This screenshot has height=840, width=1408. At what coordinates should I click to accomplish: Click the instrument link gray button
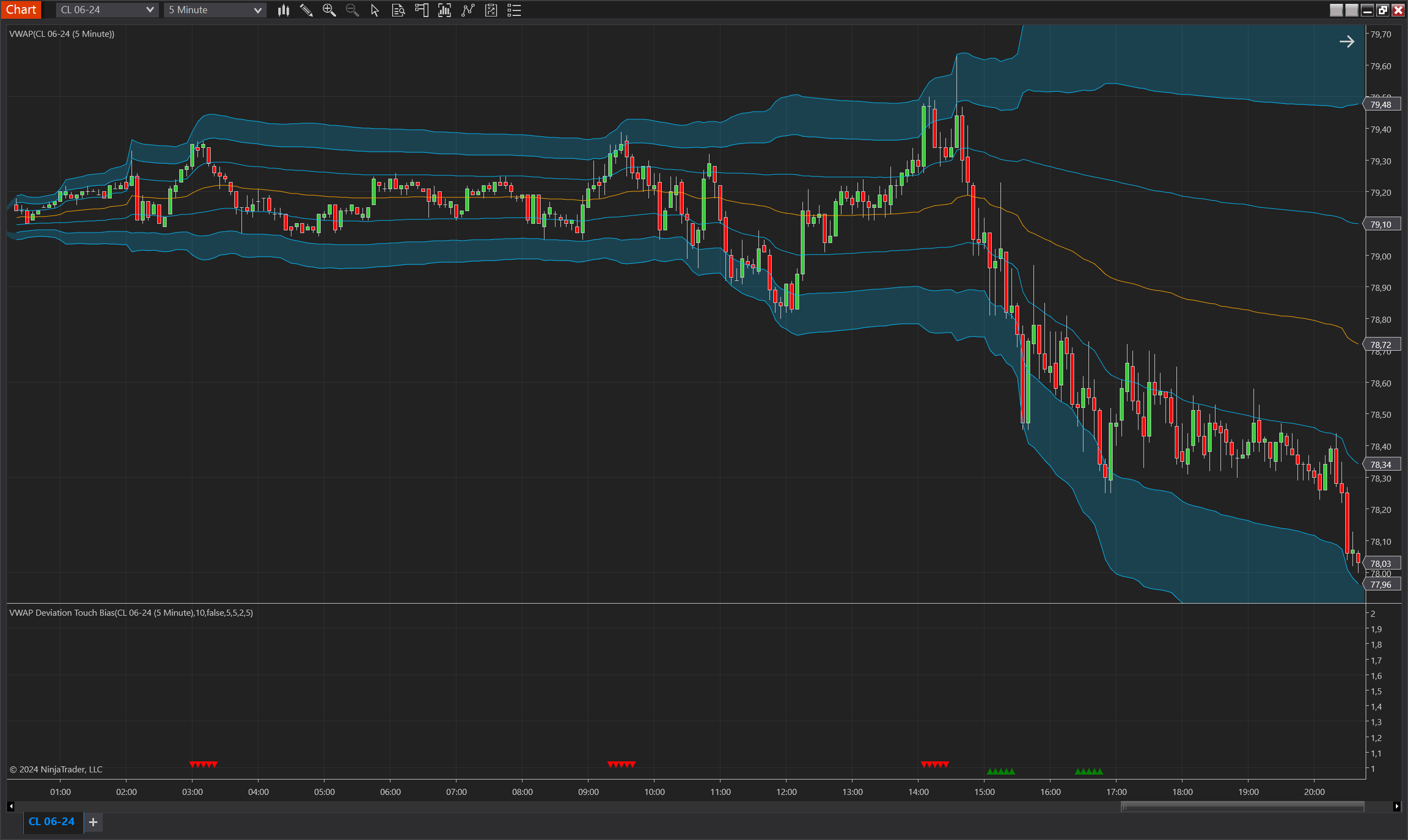pyautogui.click(x=1335, y=10)
